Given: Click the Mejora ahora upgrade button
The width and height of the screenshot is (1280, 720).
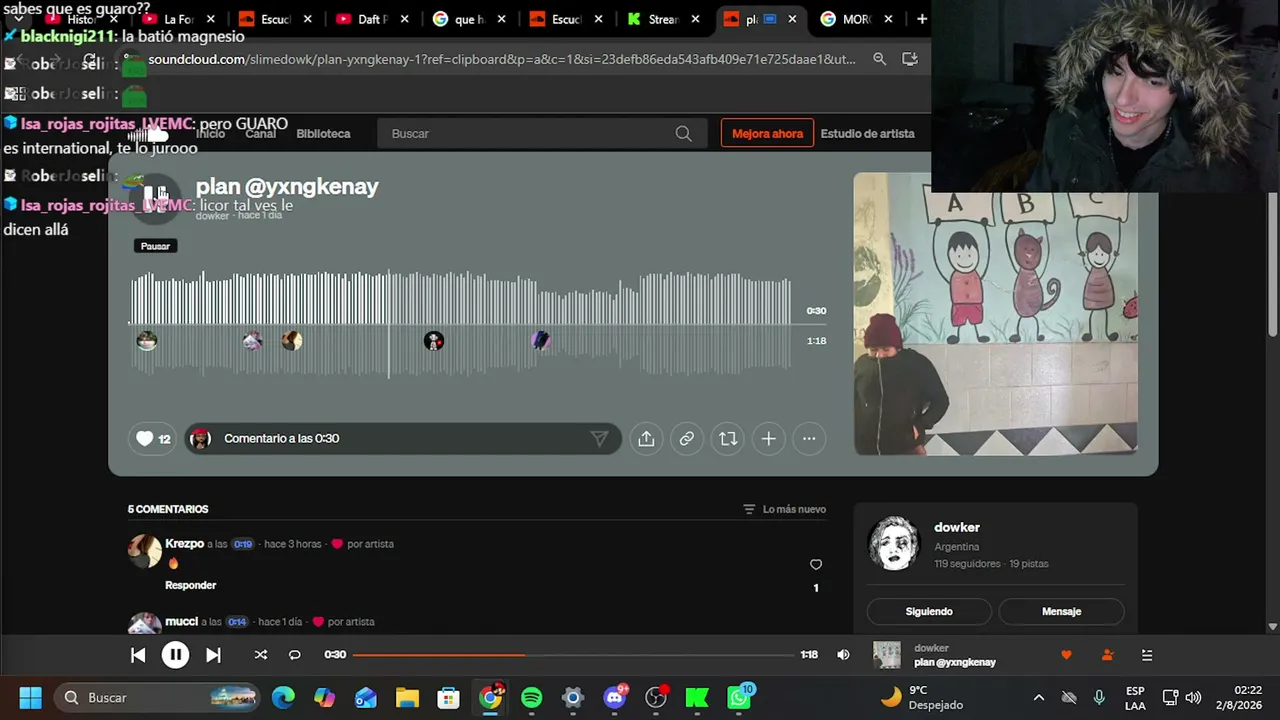Looking at the screenshot, I should [767, 133].
